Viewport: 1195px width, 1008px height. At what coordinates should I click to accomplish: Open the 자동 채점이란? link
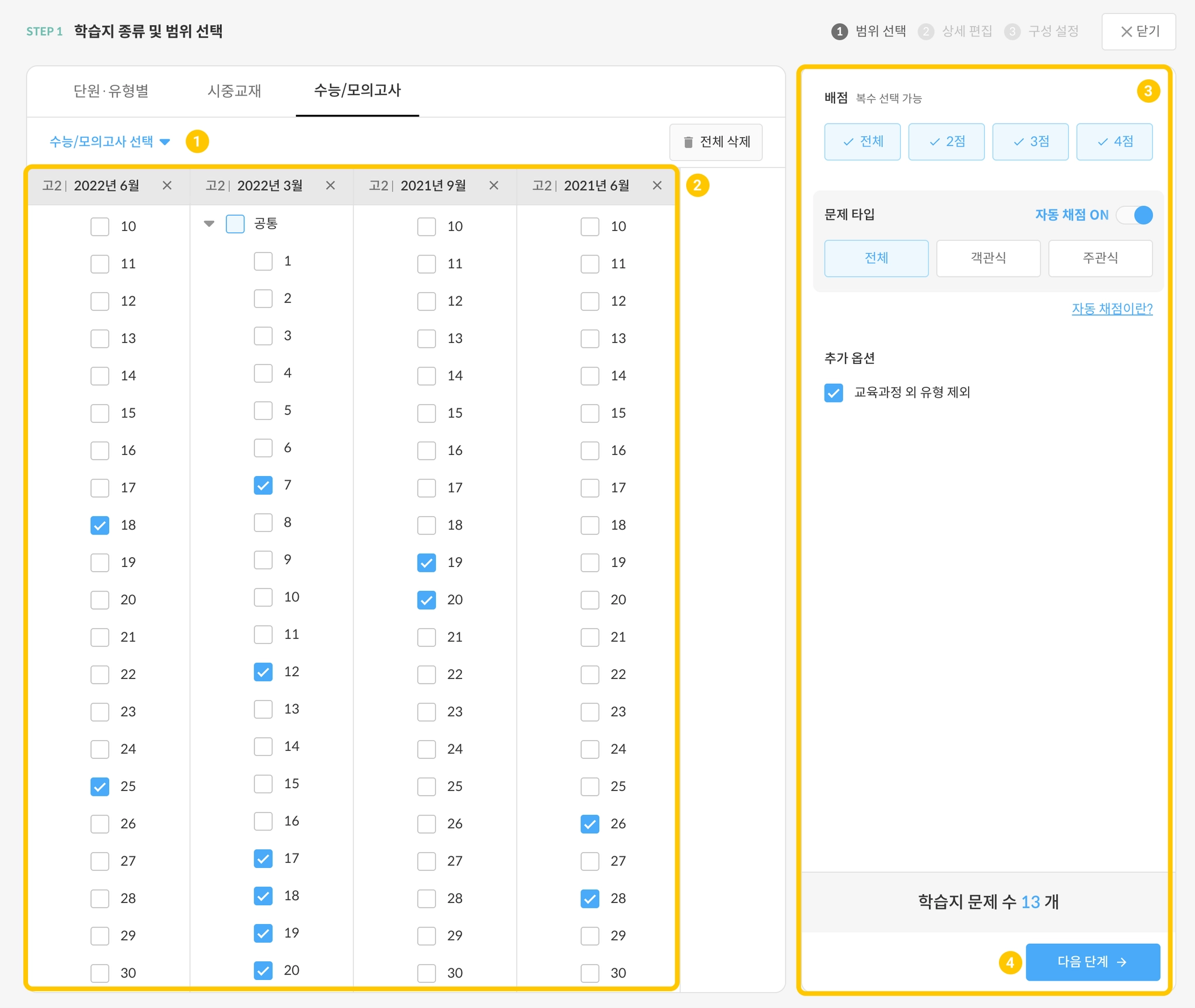click(x=1112, y=309)
